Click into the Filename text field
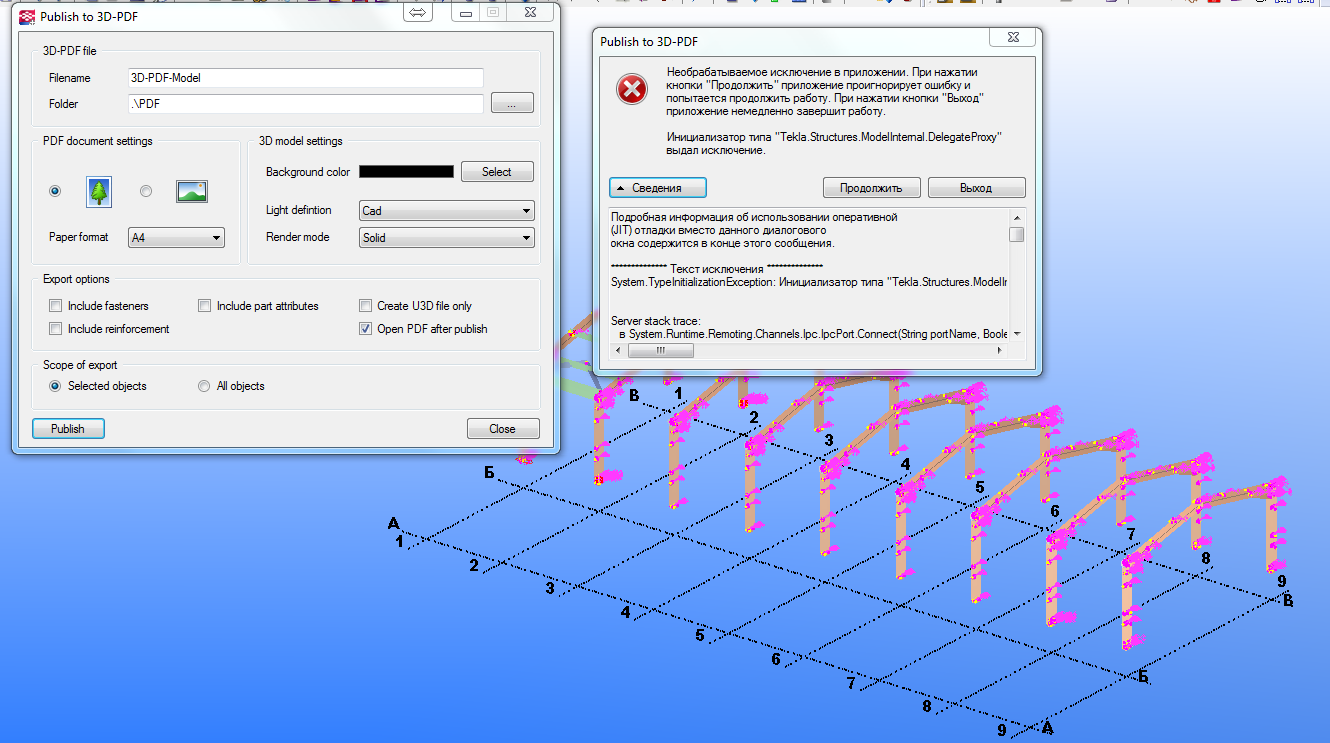1330x743 pixels. (x=306, y=78)
